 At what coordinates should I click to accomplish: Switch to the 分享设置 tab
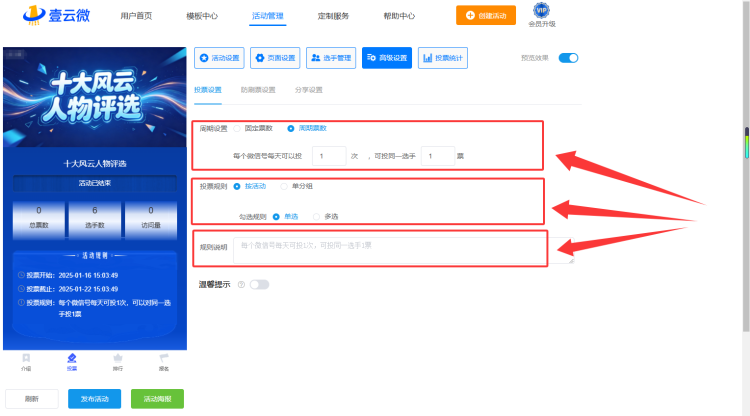[x=309, y=90]
